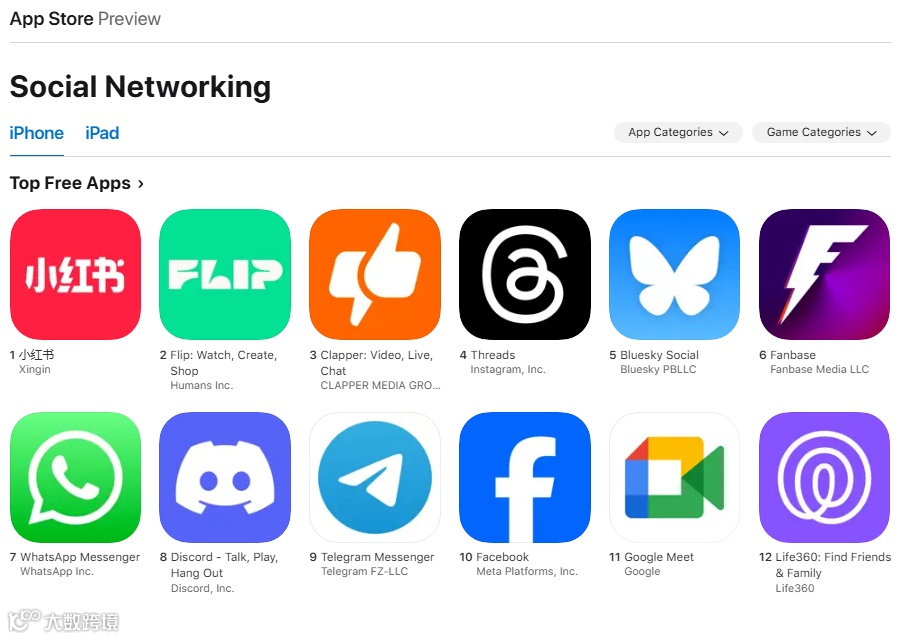Select the Bluesky butterfly icon
This screenshot has width=911, height=639.
coord(675,274)
